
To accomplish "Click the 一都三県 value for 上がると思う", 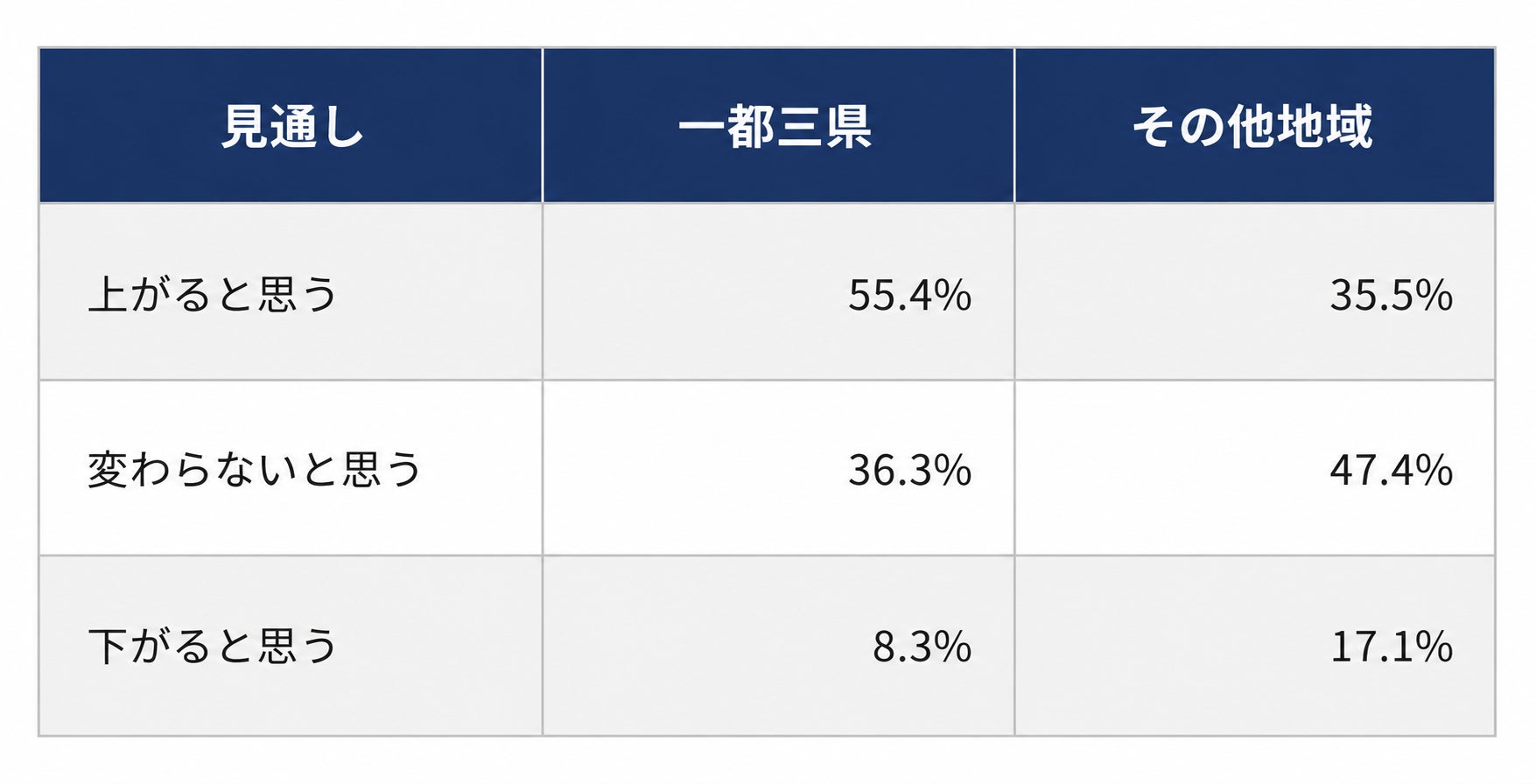I will coord(909,296).
